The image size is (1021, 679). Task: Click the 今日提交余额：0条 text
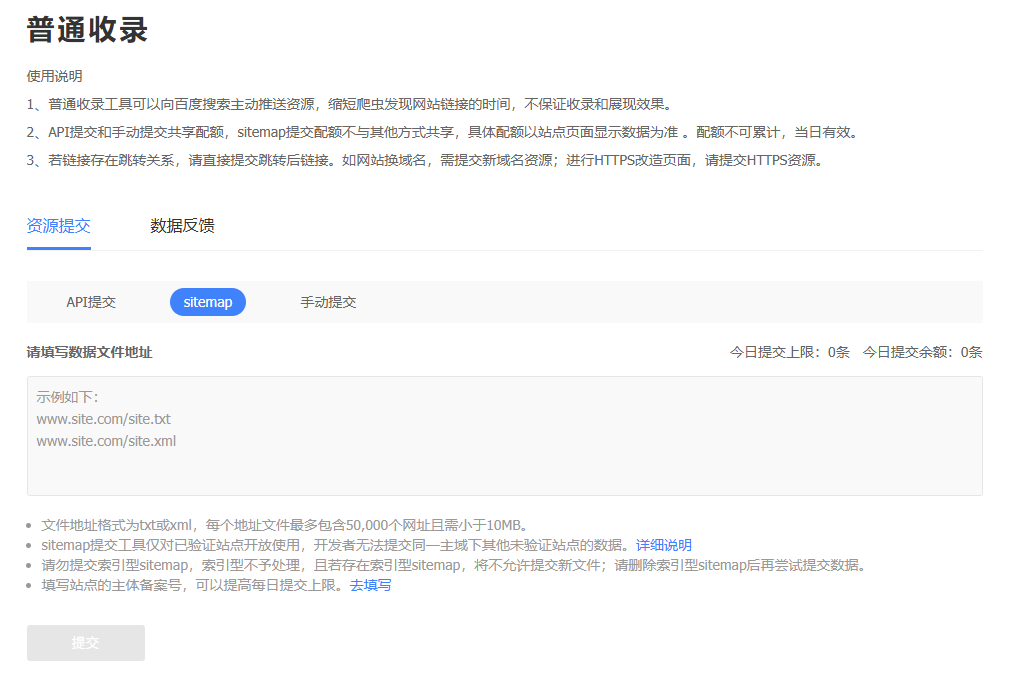pos(922,352)
